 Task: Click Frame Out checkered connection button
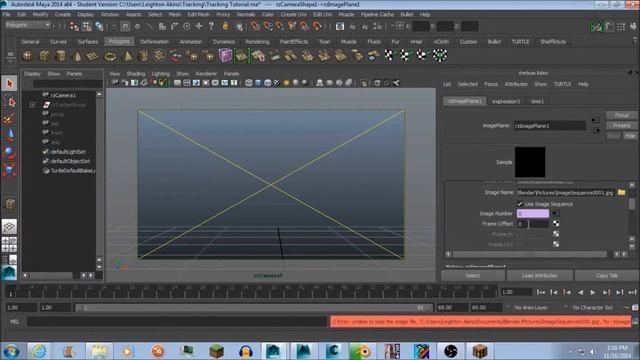tap(556, 244)
